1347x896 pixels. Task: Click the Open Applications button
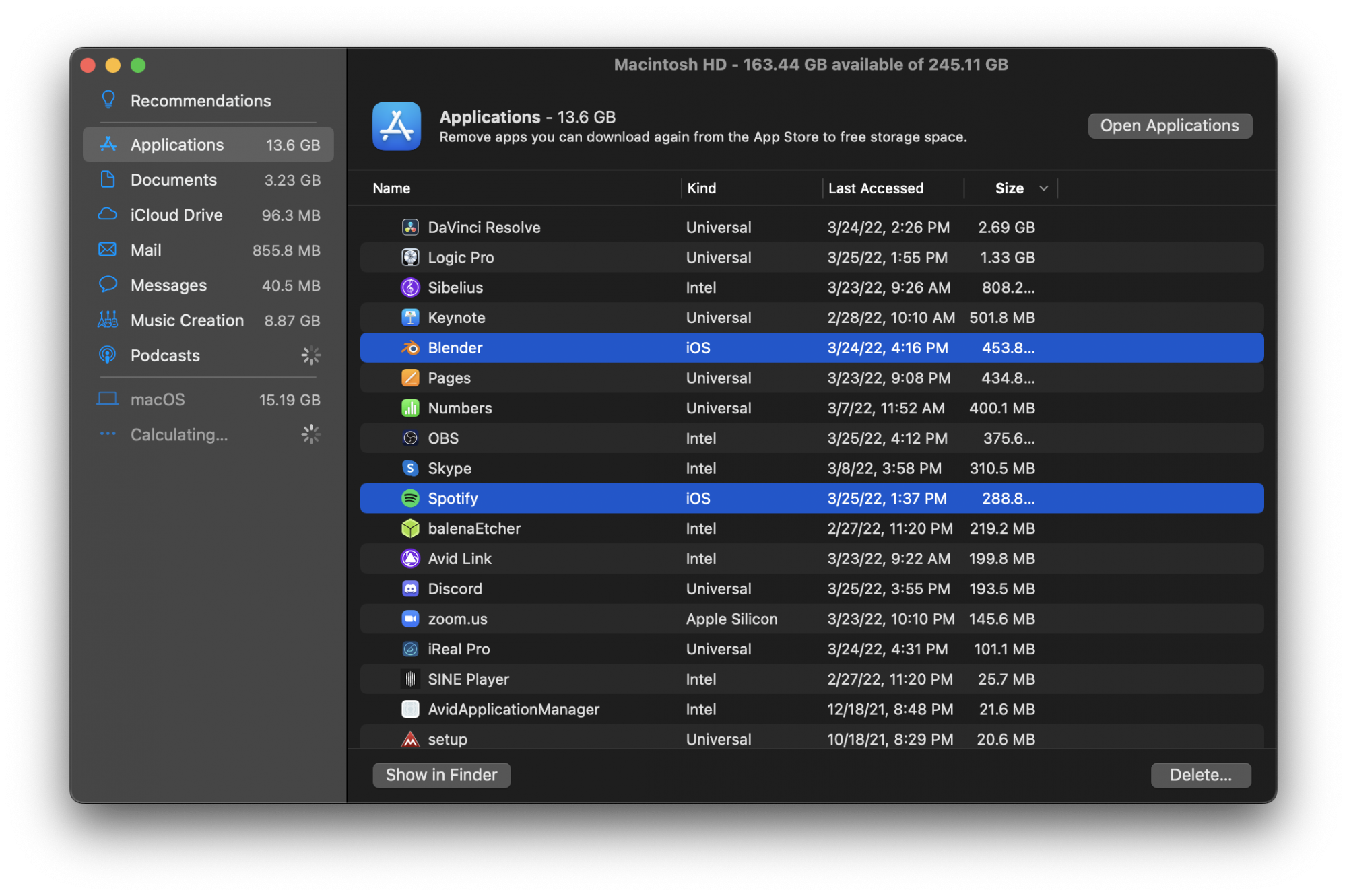coord(1170,126)
